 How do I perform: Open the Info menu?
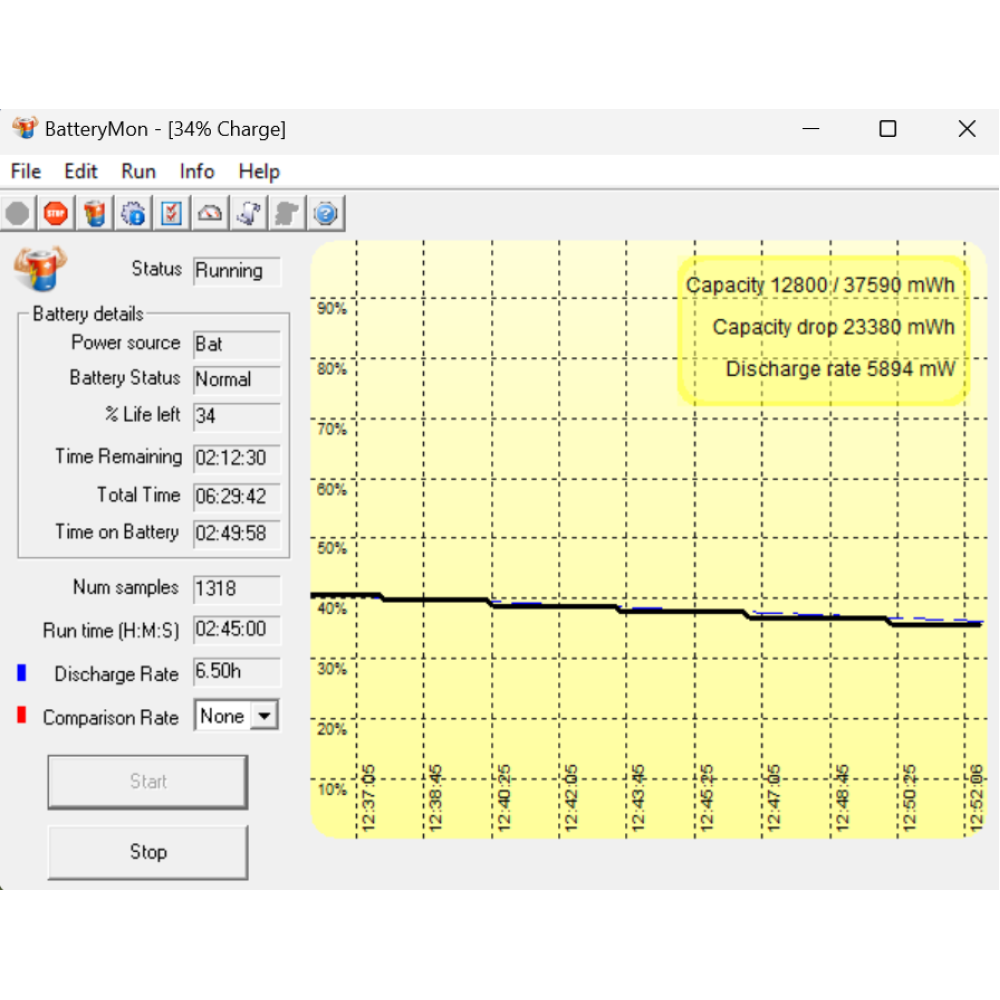click(x=197, y=171)
